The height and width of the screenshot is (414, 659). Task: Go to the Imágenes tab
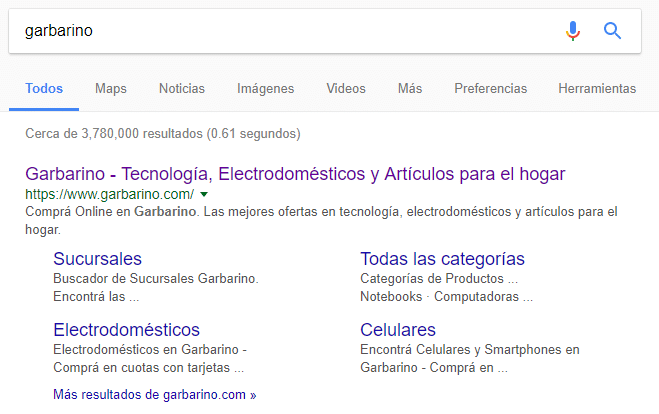(x=266, y=89)
